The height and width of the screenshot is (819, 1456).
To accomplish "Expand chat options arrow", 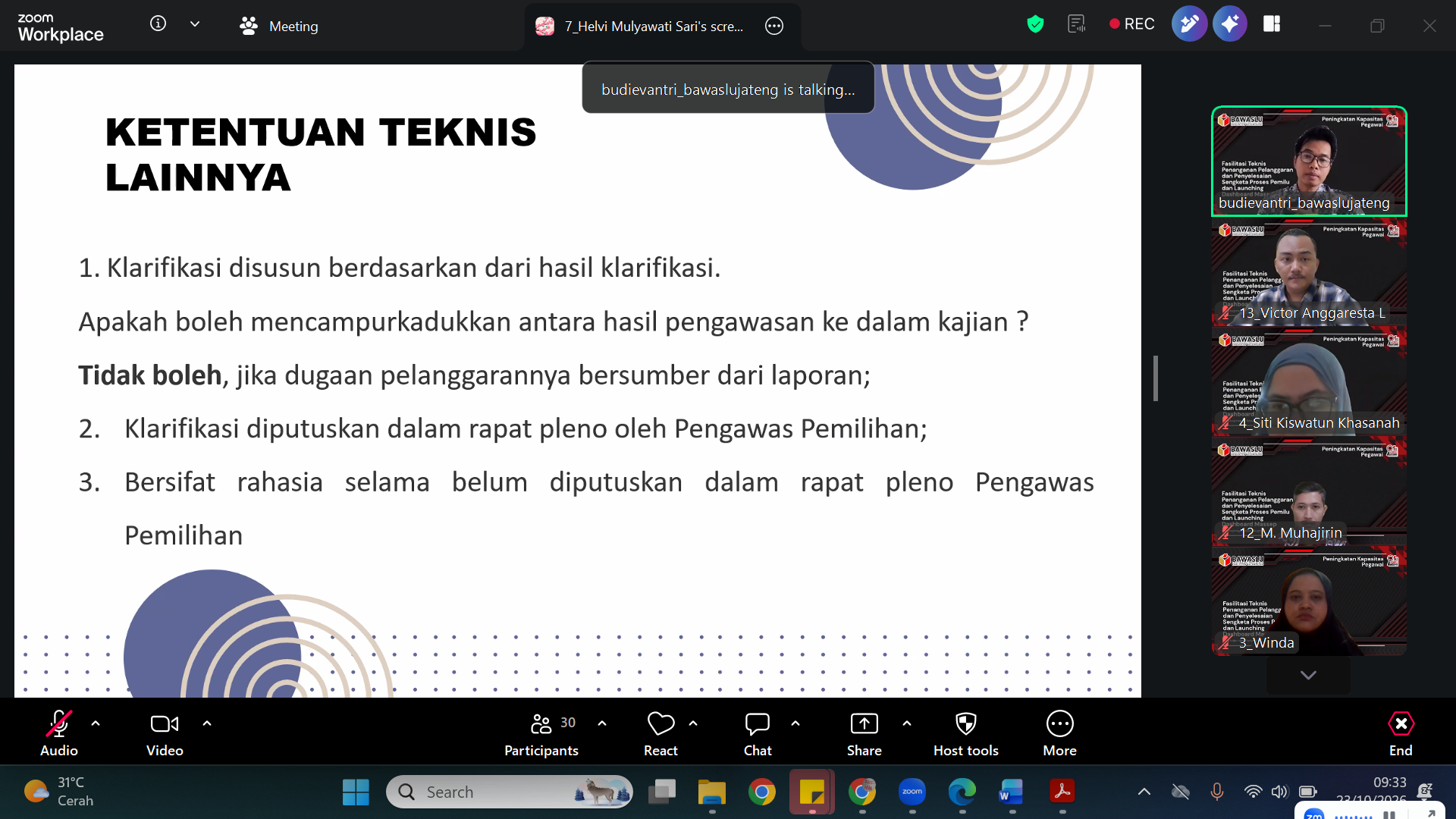I will tap(795, 723).
